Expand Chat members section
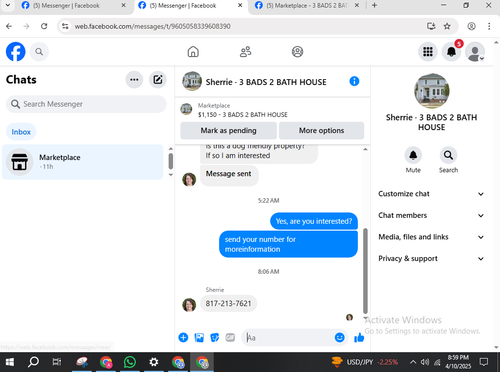The height and width of the screenshot is (372, 500). (431, 215)
